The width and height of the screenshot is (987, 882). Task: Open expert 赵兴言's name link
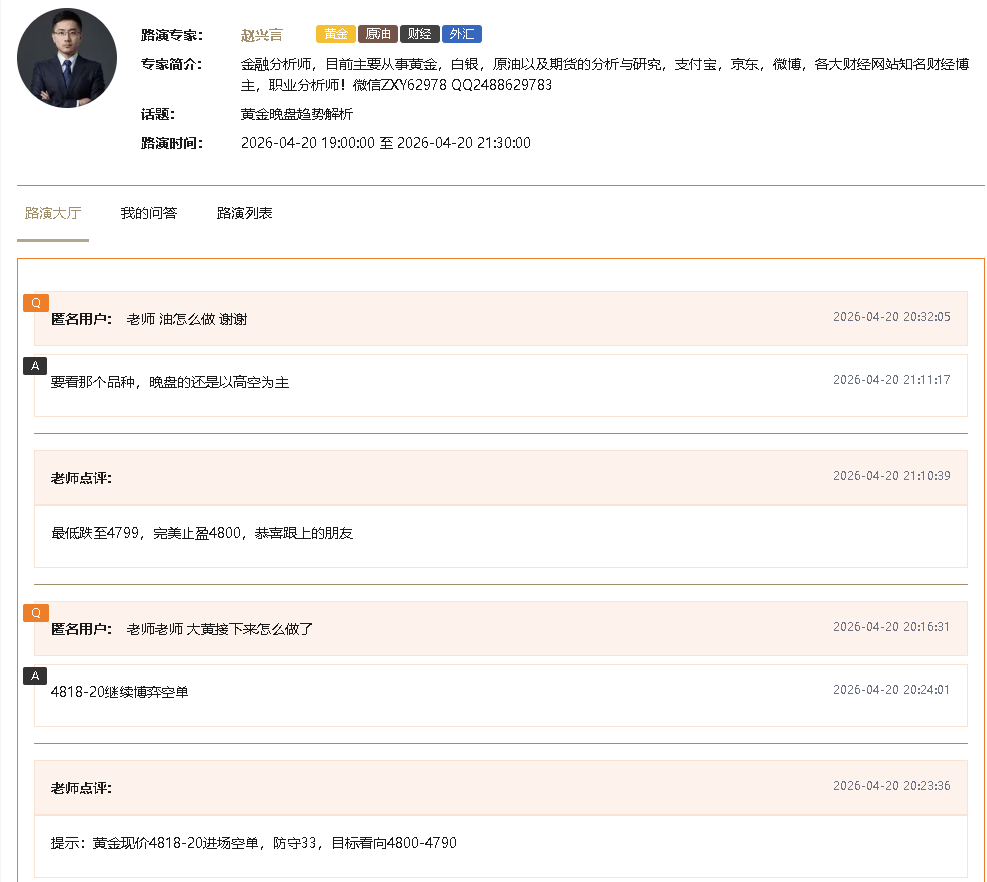pos(262,35)
